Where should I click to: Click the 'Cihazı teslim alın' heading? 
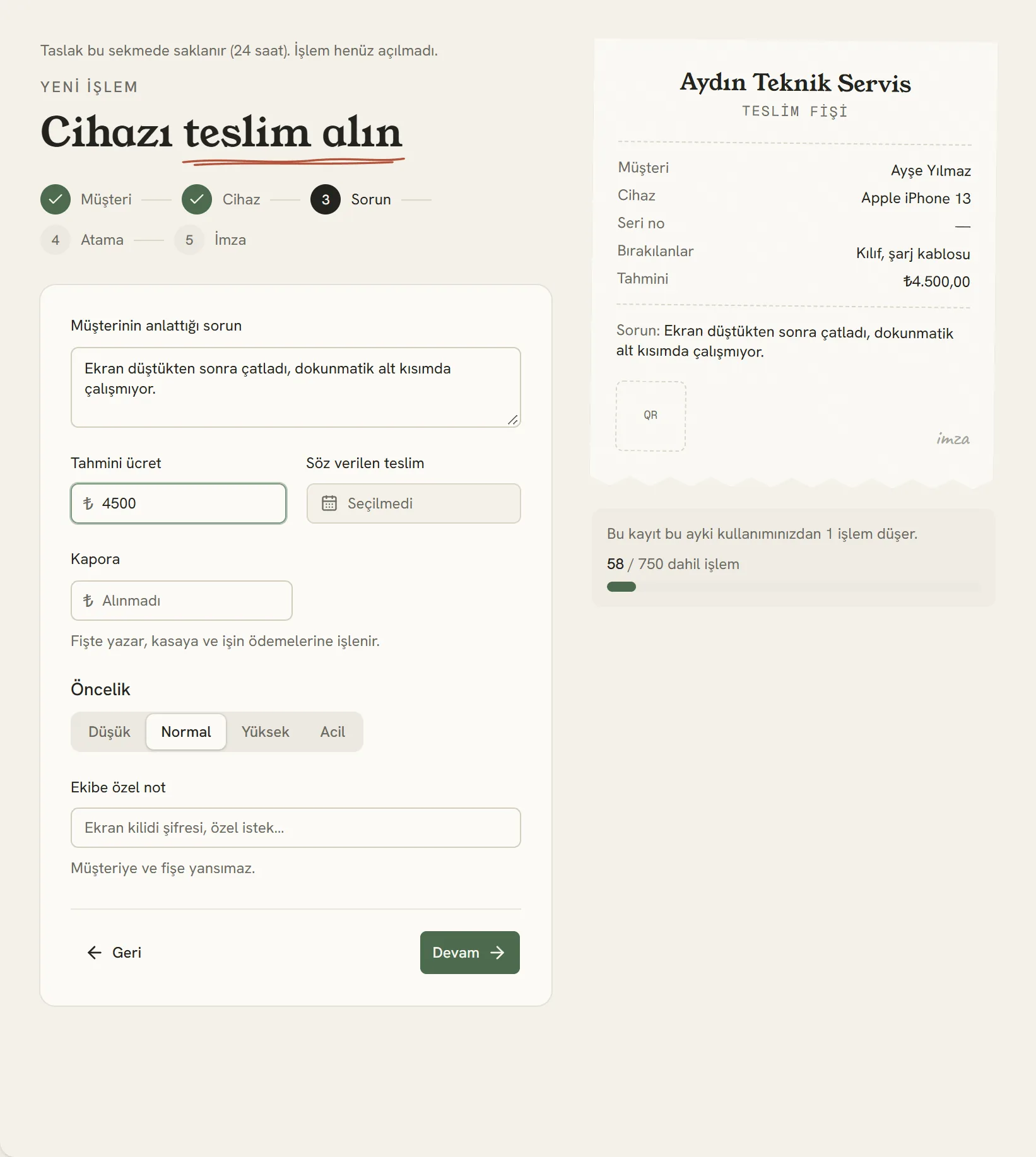click(x=221, y=132)
